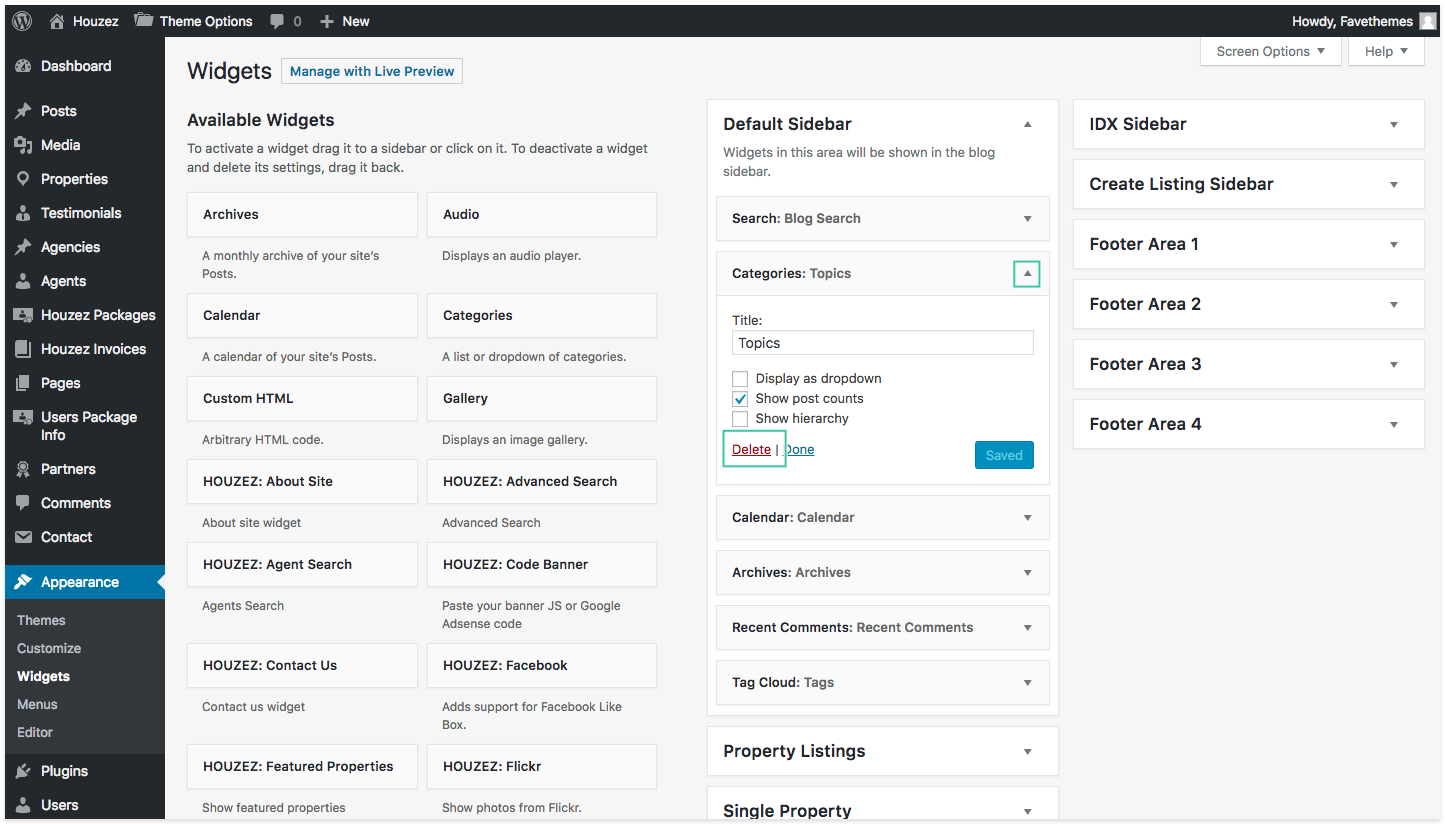Click the Comments speech bubble sidebar icon
This screenshot has height=824, width=1445.
click(23, 503)
